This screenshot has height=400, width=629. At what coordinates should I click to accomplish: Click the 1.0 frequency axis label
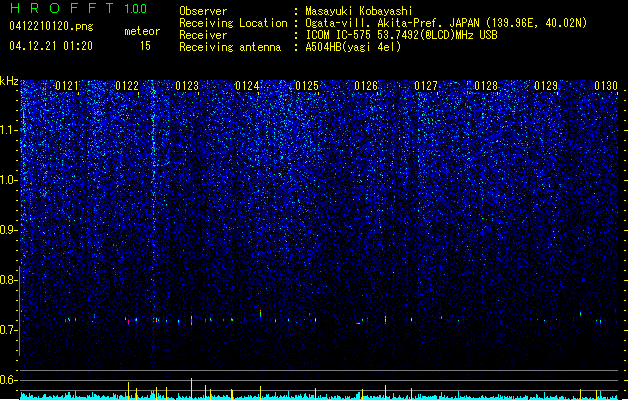point(8,180)
